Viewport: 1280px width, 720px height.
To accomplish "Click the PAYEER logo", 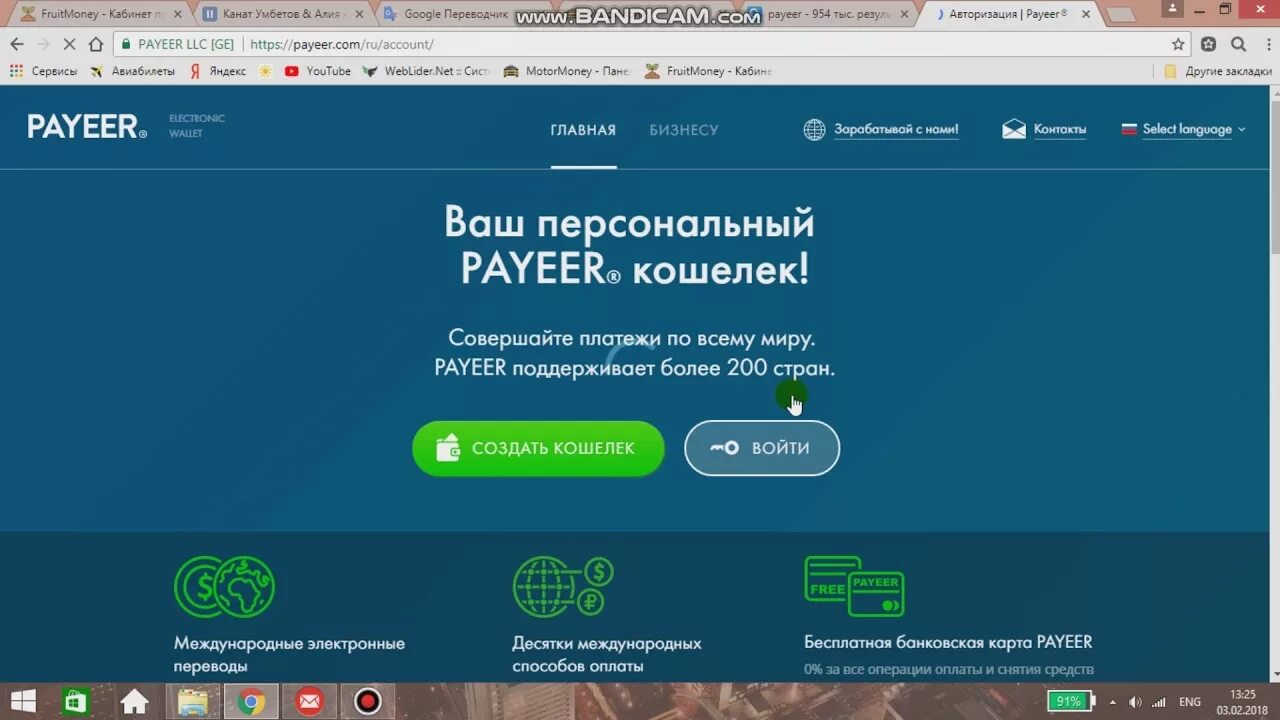I will coord(87,127).
